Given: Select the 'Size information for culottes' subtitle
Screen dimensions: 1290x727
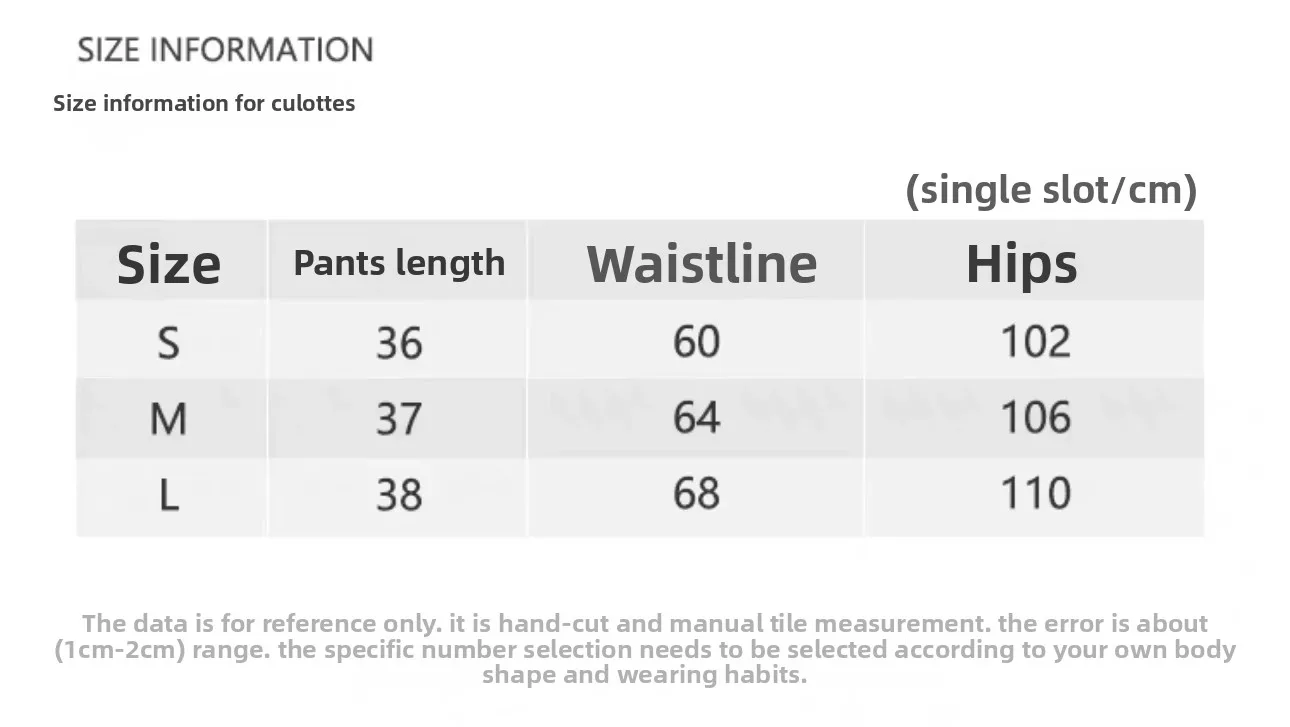Looking at the screenshot, I should (x=204, y=103).
